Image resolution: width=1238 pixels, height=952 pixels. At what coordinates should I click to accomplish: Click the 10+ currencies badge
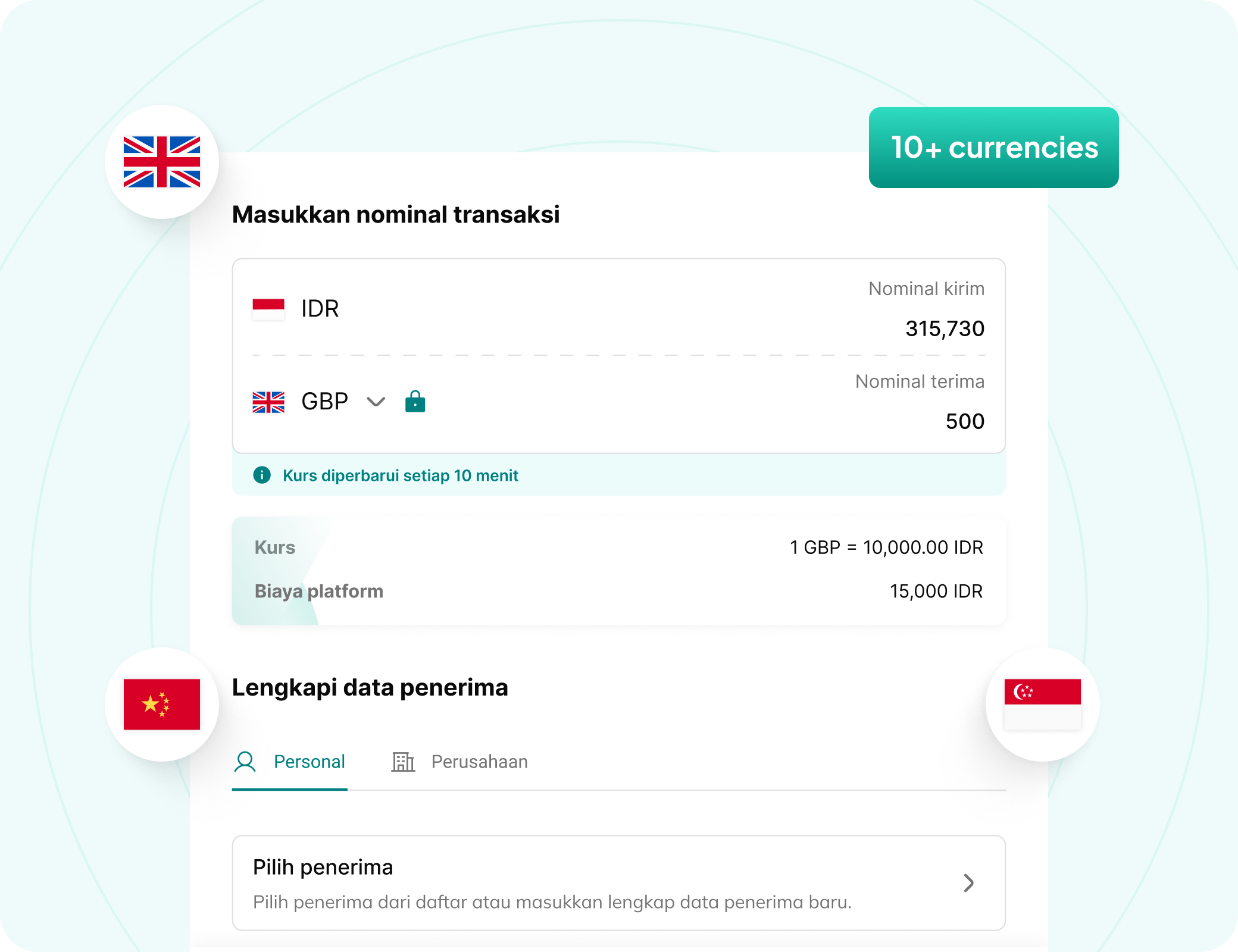pos(993,148)
